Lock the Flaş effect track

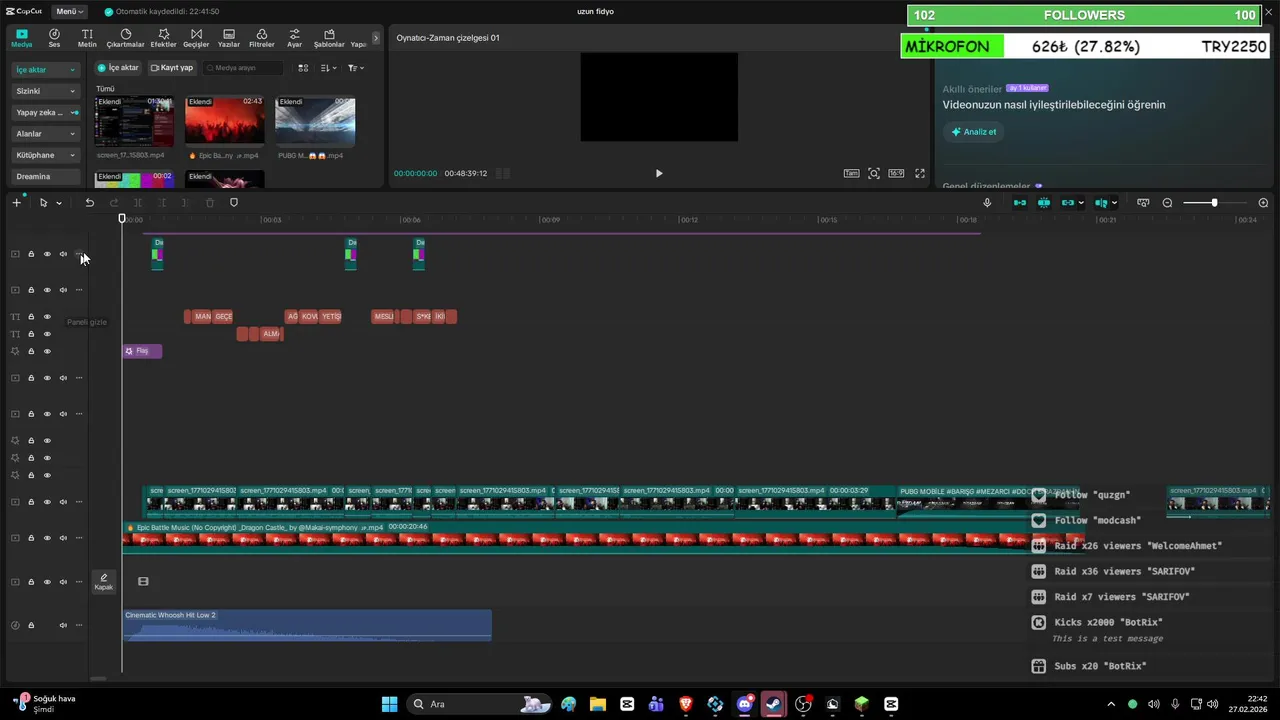tap(31, 351)
